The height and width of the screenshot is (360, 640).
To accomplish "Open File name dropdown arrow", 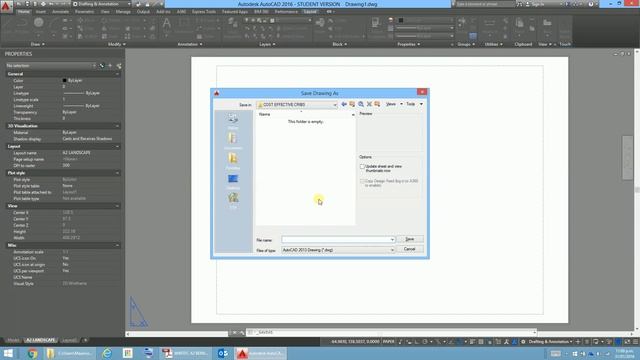I will [392, 240].
